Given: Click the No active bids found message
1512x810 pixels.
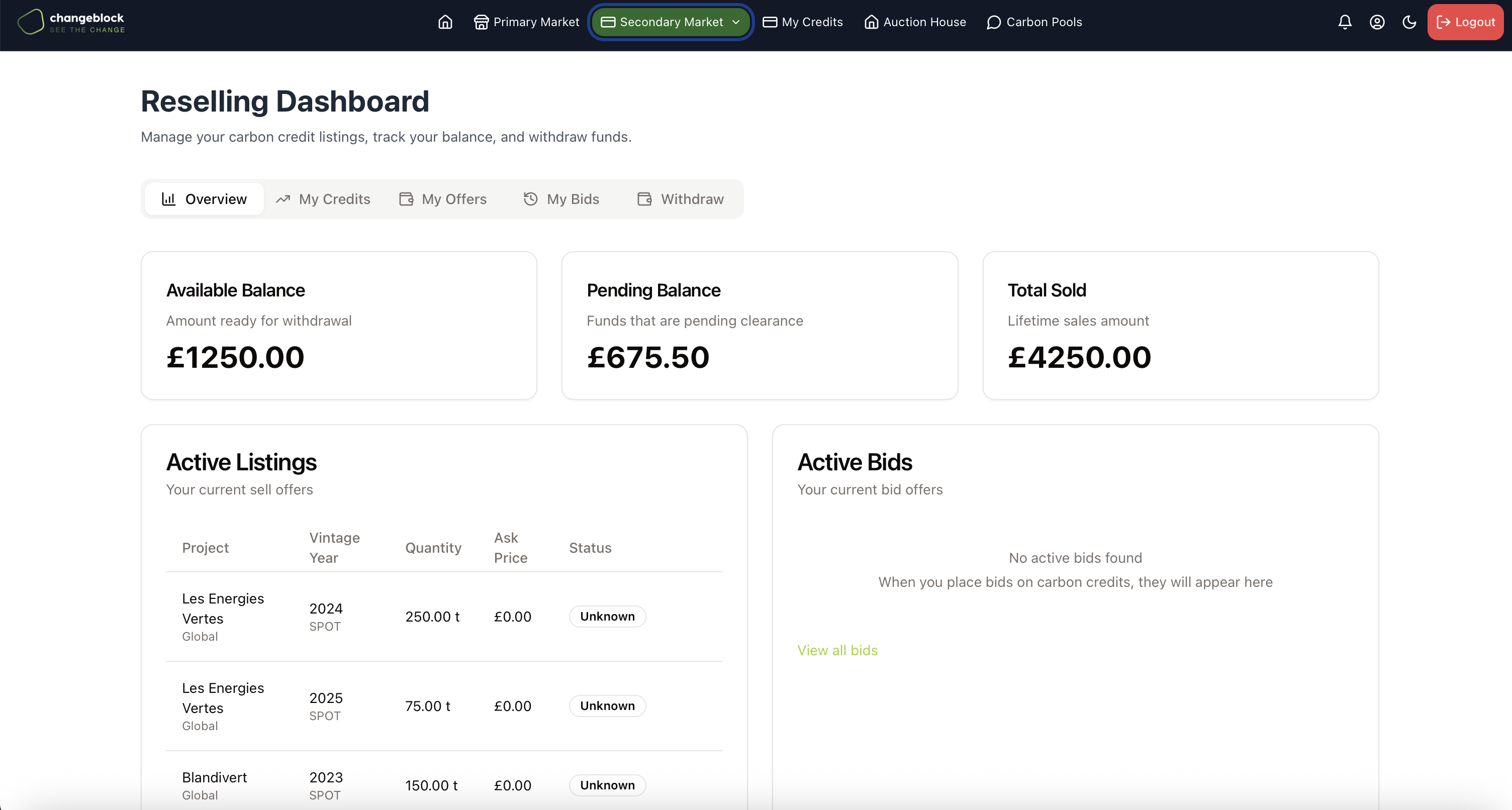Looking at the screenshot, I should (x=1075, y=558).
